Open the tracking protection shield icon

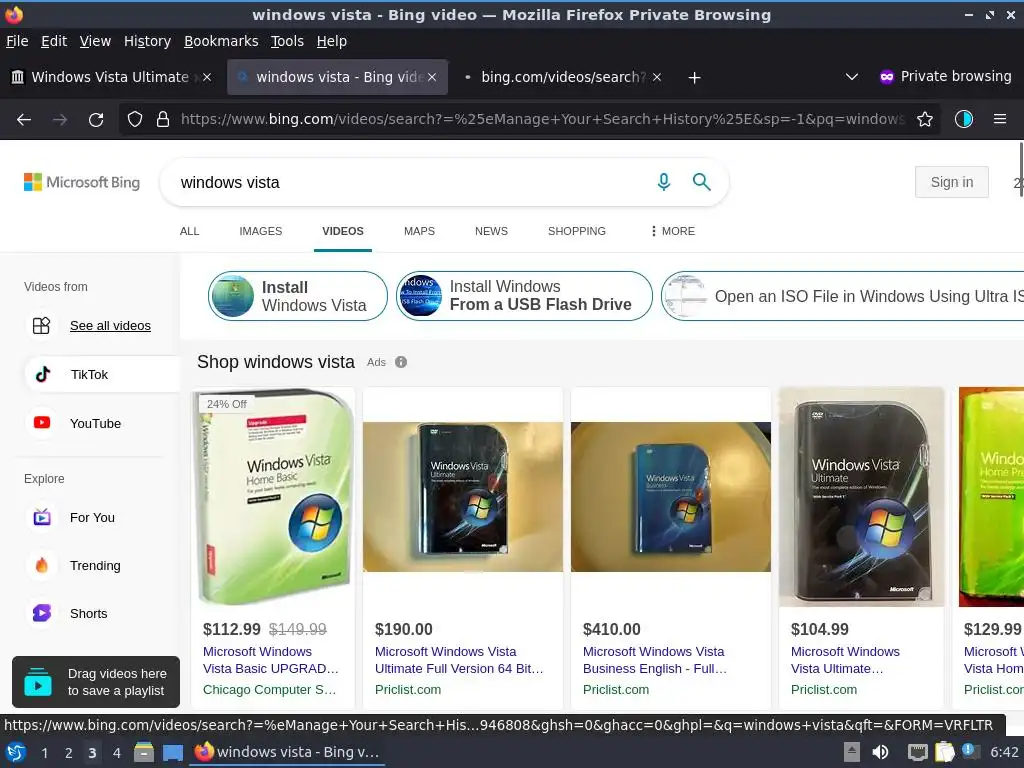tap(135, 120)
